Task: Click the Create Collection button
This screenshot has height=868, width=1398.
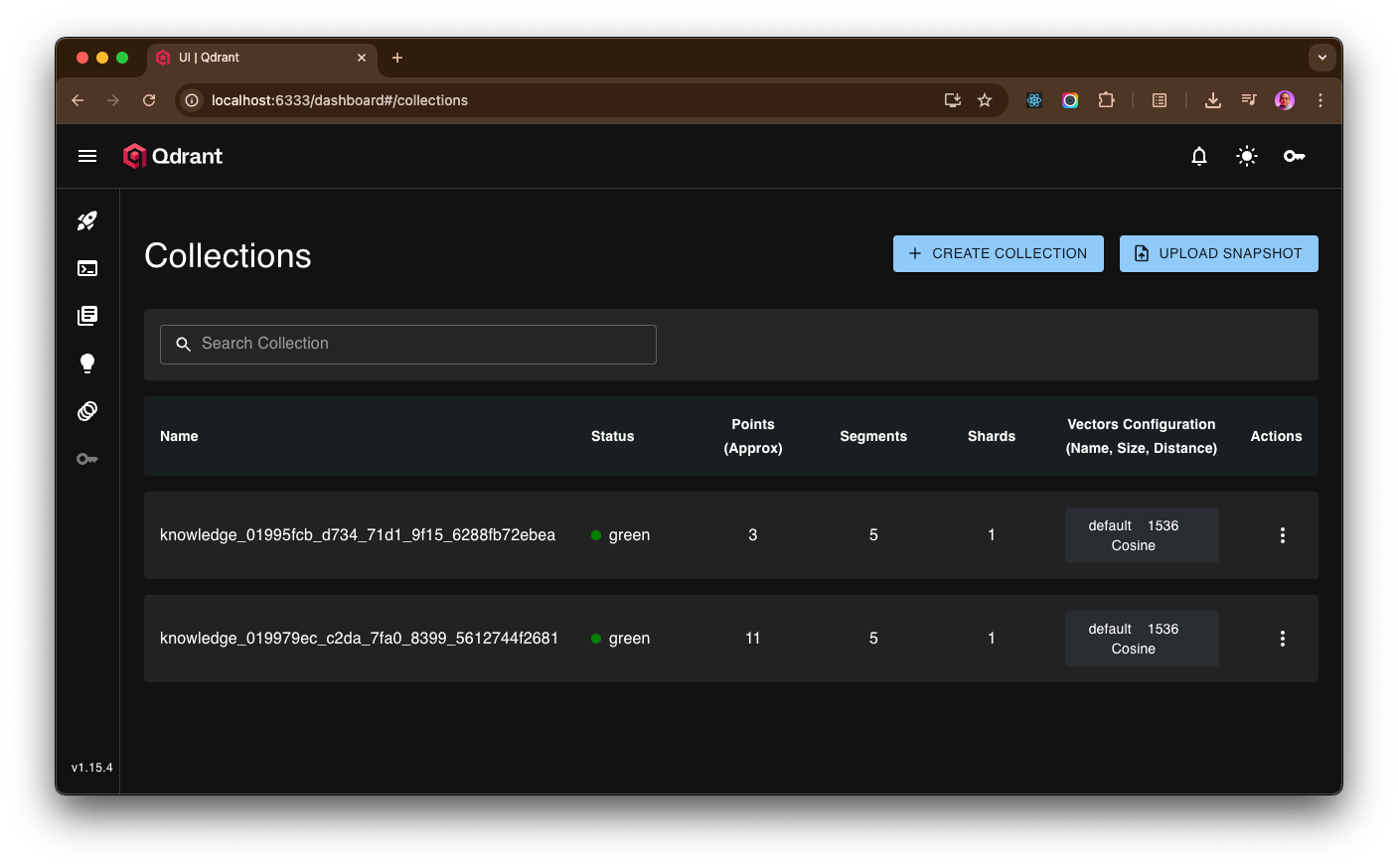Action: coord(998,253)
